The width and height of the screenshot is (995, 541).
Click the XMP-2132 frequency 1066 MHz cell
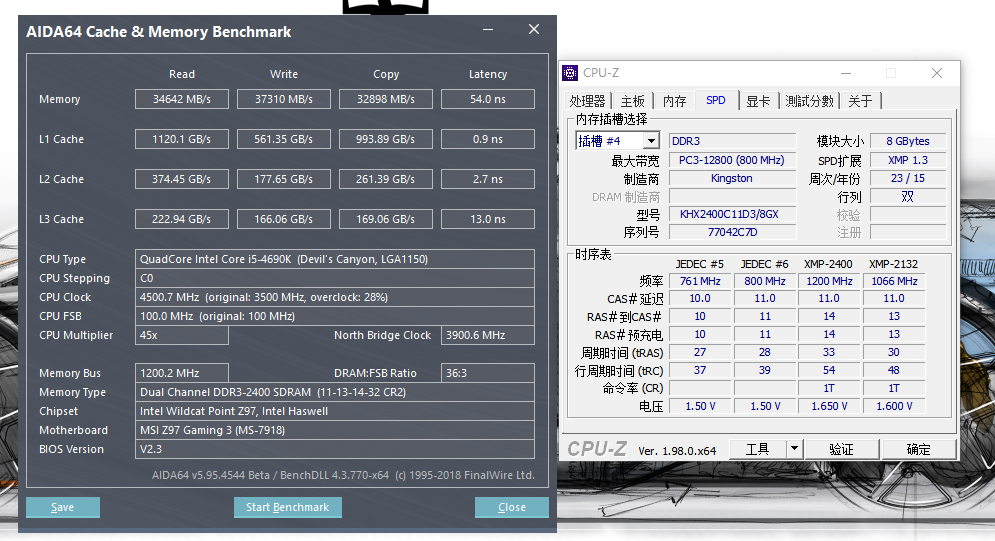click(x=894, y=281)
